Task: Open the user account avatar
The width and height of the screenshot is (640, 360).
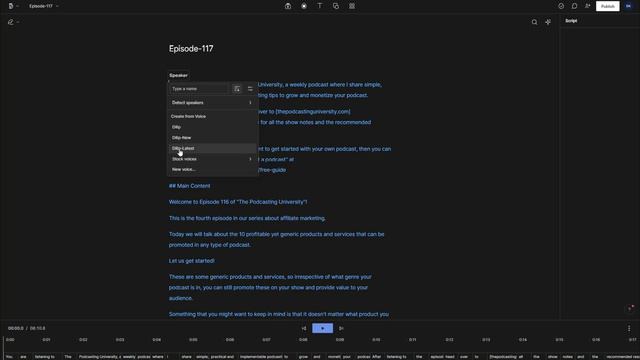Action: tap(628, 6)
